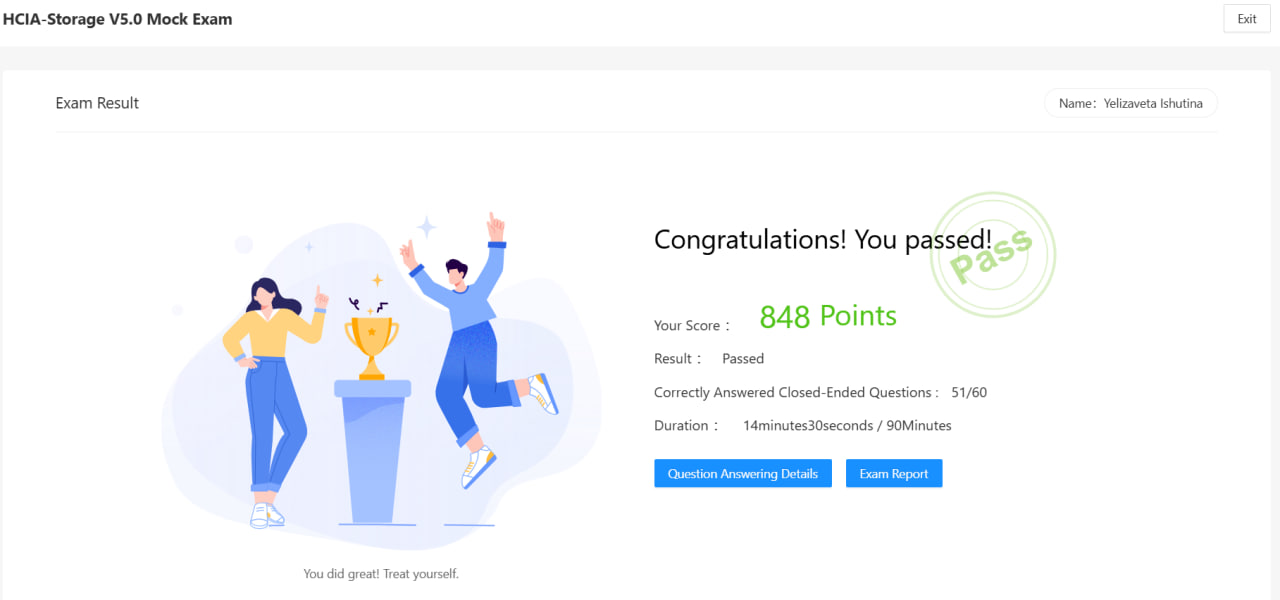Open the Exam Report
Viewport: 1280px width, 600px height.
tap(894, 474)
